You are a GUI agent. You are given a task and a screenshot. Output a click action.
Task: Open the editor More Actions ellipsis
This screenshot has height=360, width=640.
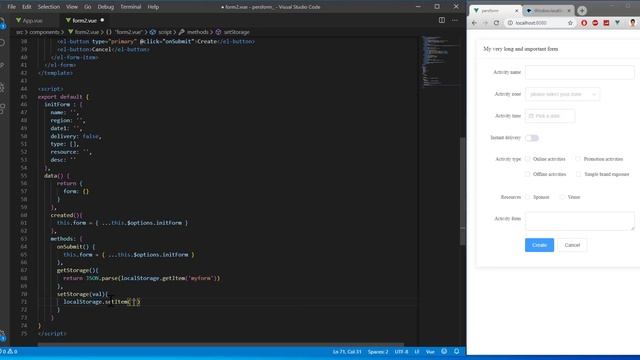coord(455,20)
